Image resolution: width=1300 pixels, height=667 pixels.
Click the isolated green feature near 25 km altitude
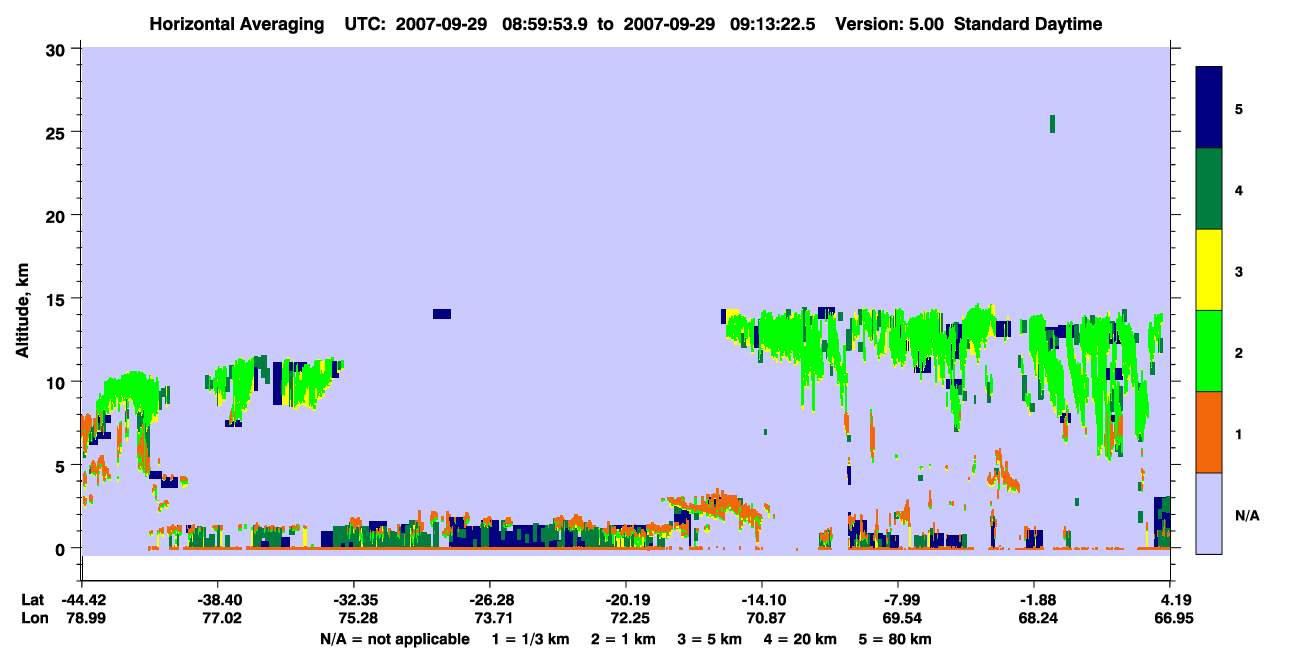point(1052,124)
